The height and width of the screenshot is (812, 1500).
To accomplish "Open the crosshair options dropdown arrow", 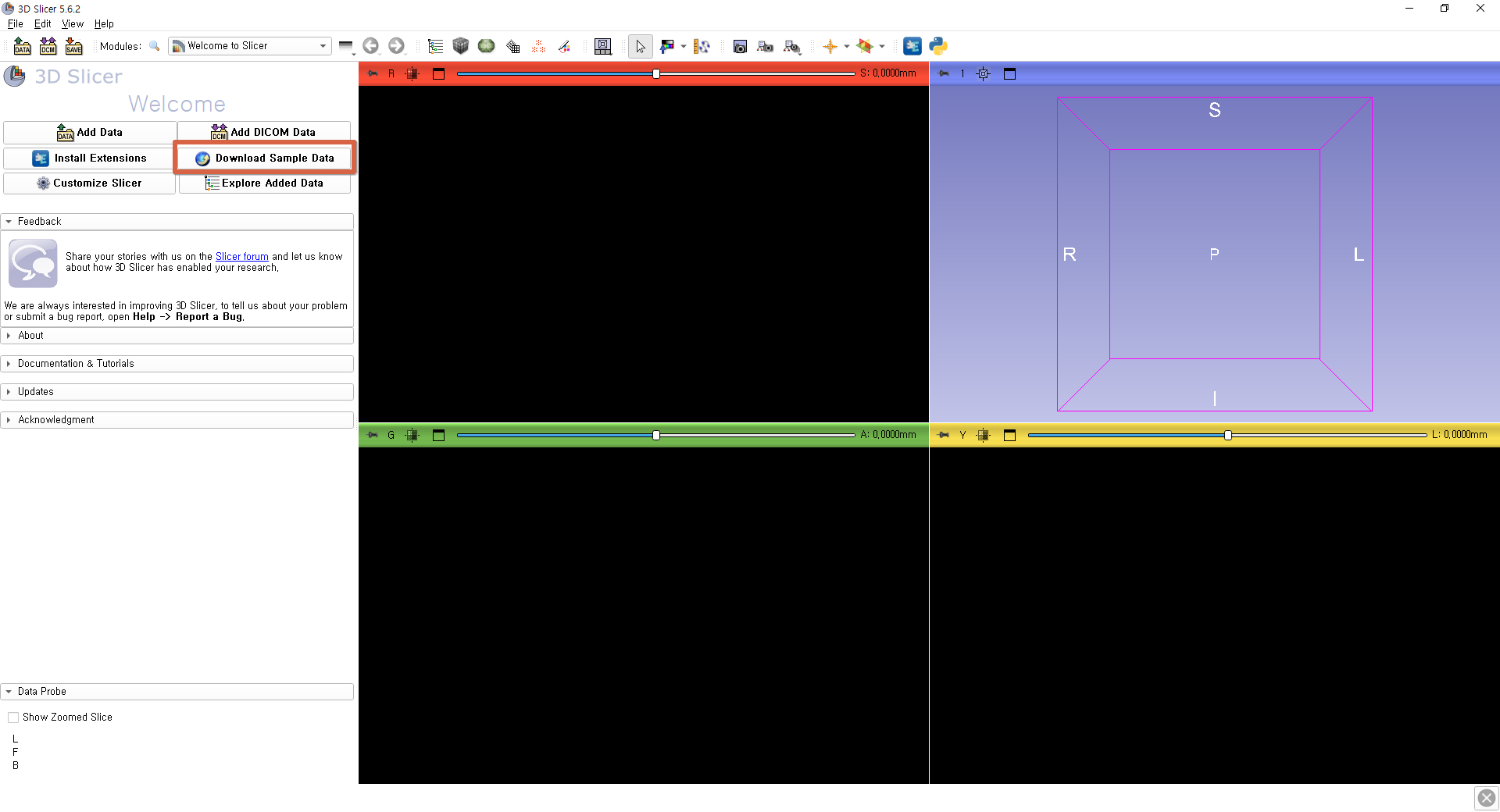I will click(847, 46).
